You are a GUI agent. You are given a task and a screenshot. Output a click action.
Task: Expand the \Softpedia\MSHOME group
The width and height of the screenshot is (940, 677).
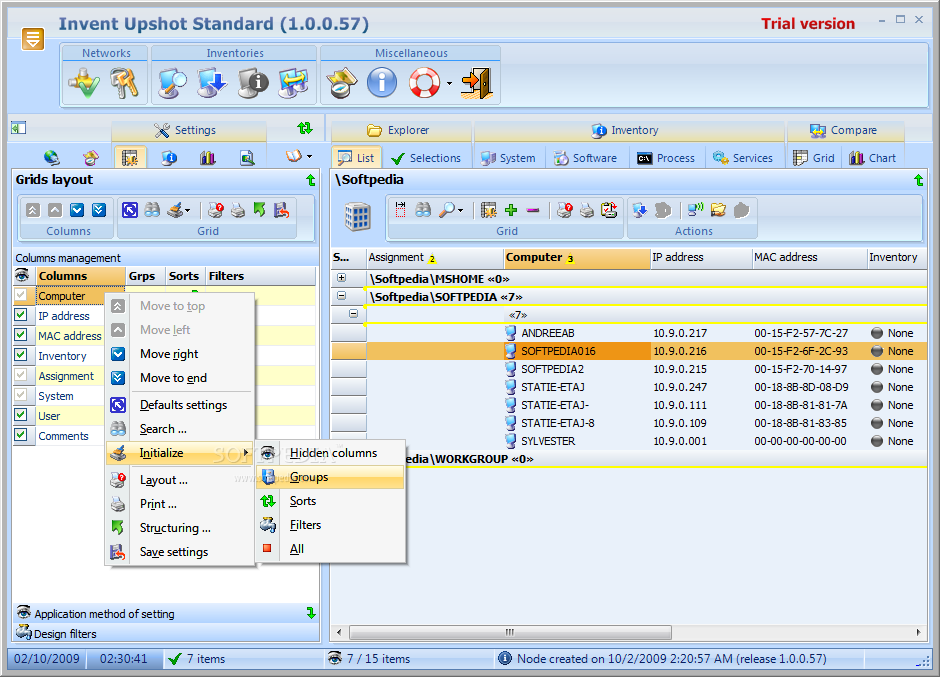coord(341,278)
